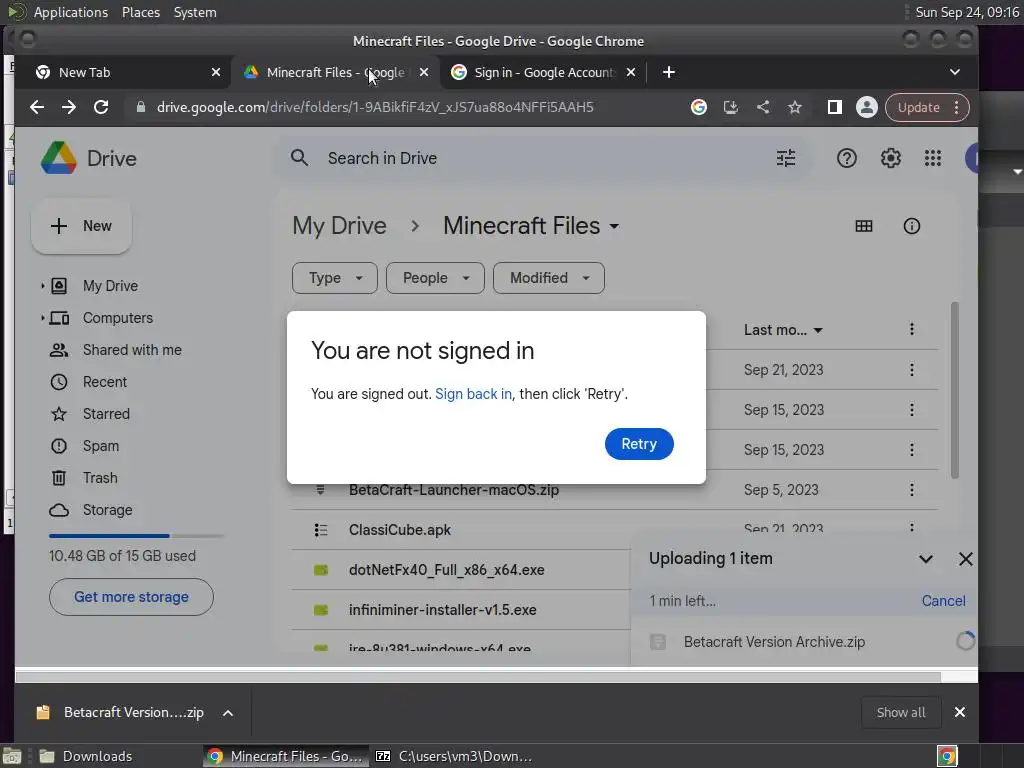Click Show all downloads
Screen dimensions: 1024x768
pos(901,712)
